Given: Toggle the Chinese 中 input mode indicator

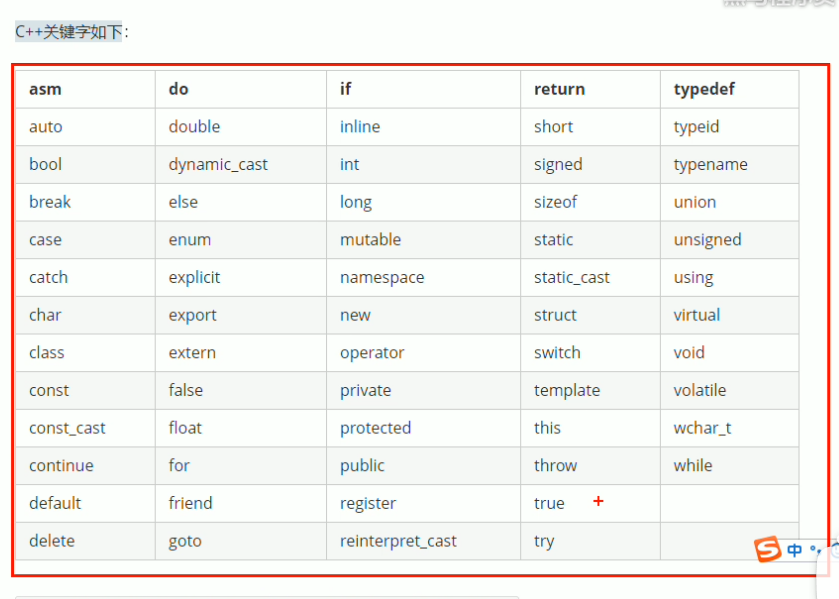Looking at the screenshot, I should pyautogui.click(x=795, y=550).
